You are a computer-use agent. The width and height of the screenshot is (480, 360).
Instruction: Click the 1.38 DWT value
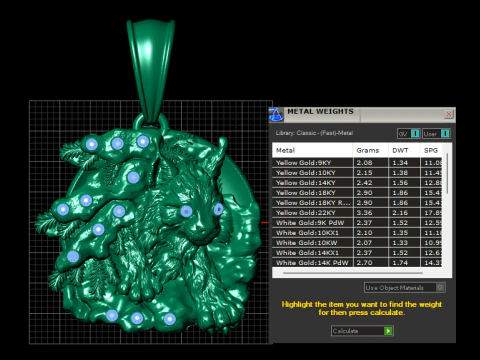pyautogui.click(x=400, y=173)
